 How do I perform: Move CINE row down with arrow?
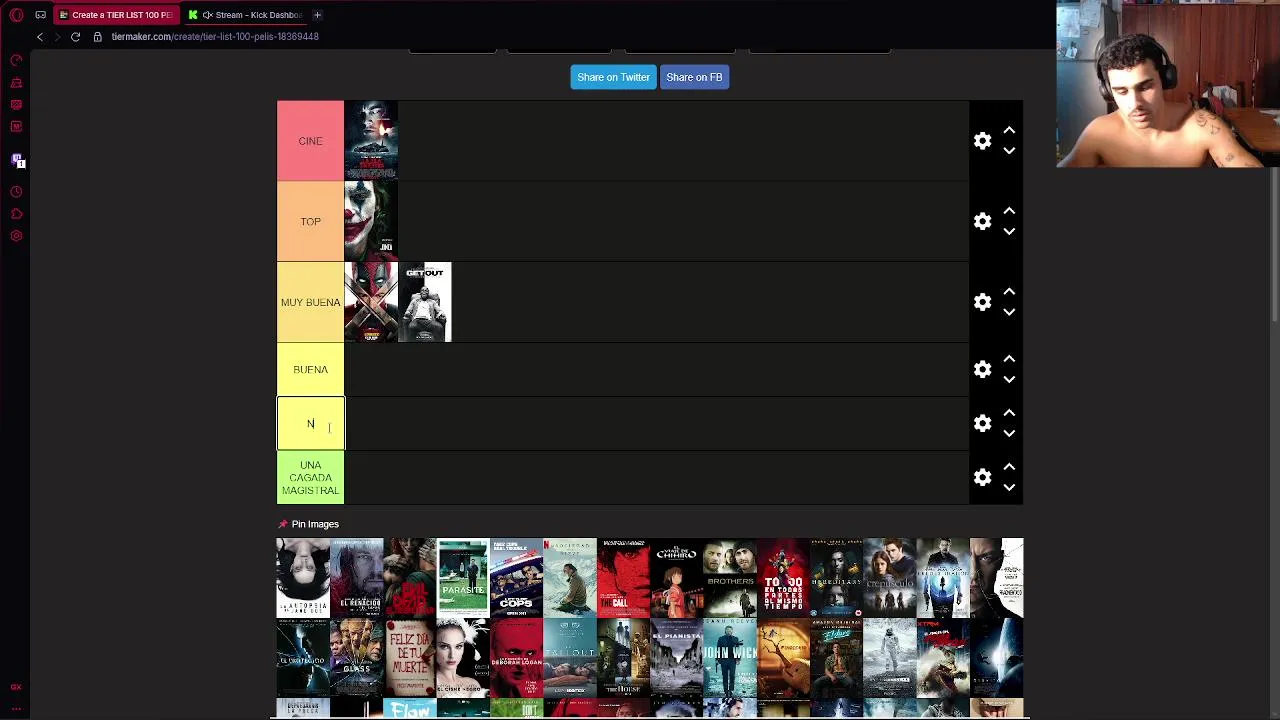1009,151
